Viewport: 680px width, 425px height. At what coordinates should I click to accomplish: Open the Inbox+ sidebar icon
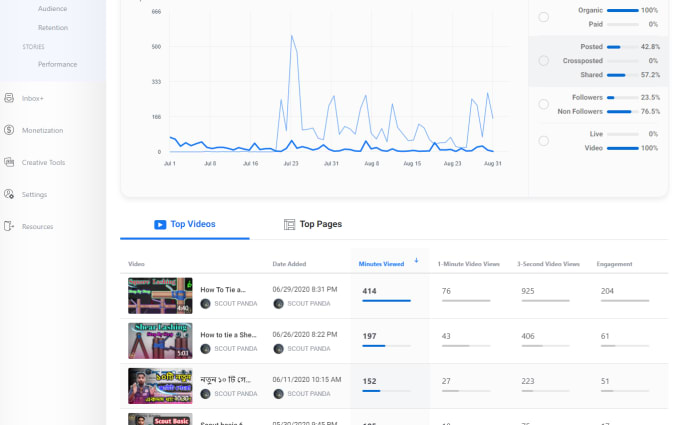pos(9,98)
